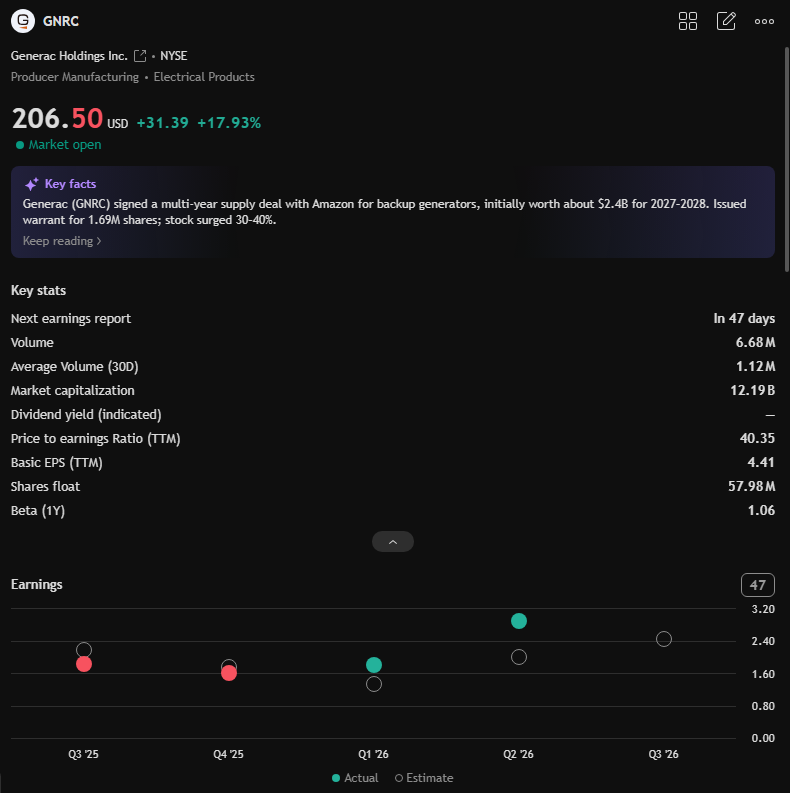Click the Volume value 6.68 M
790x793 pixels.
(755, 342)
